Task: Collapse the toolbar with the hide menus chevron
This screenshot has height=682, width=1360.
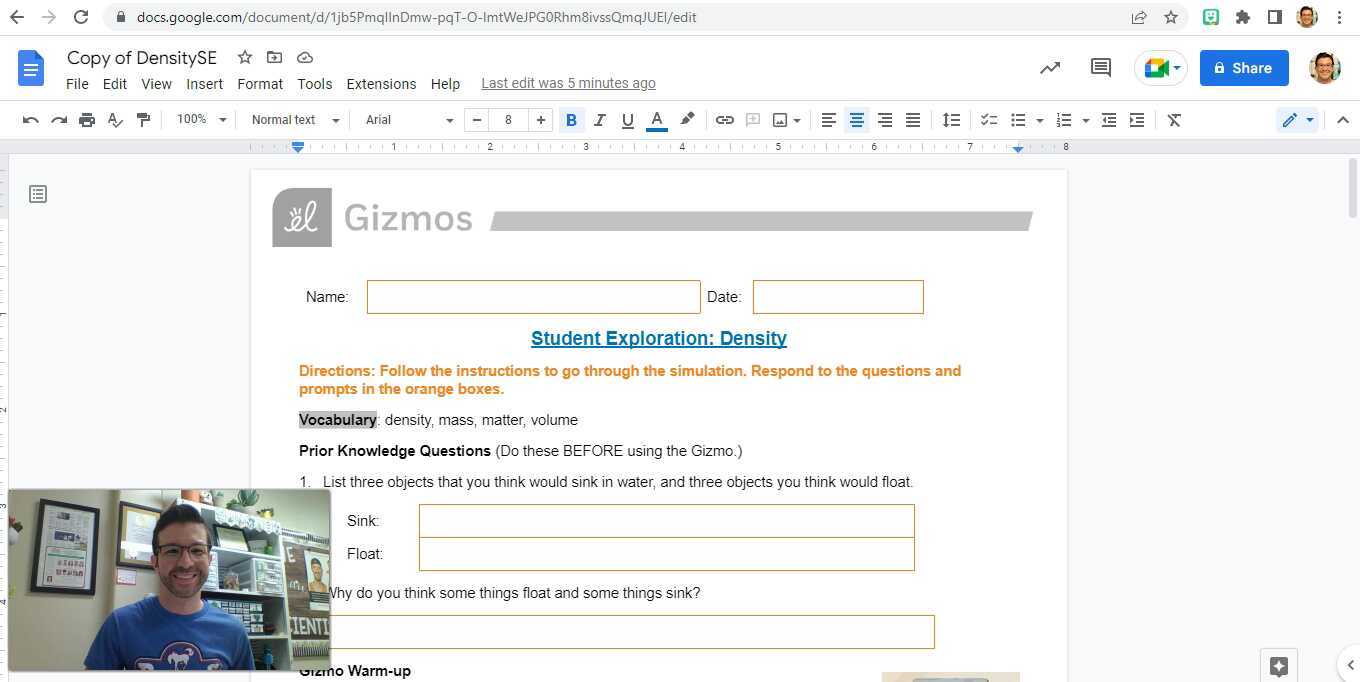Action: 1343,120
